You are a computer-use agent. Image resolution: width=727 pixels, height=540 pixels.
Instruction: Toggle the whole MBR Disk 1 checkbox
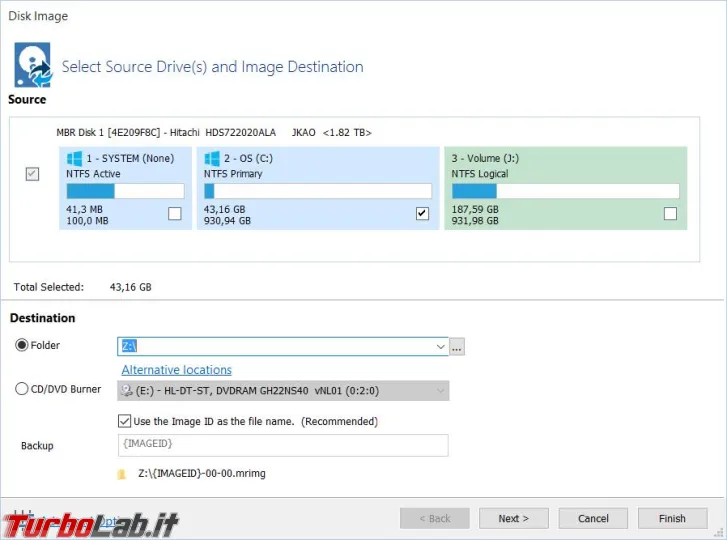coord(32,174)
